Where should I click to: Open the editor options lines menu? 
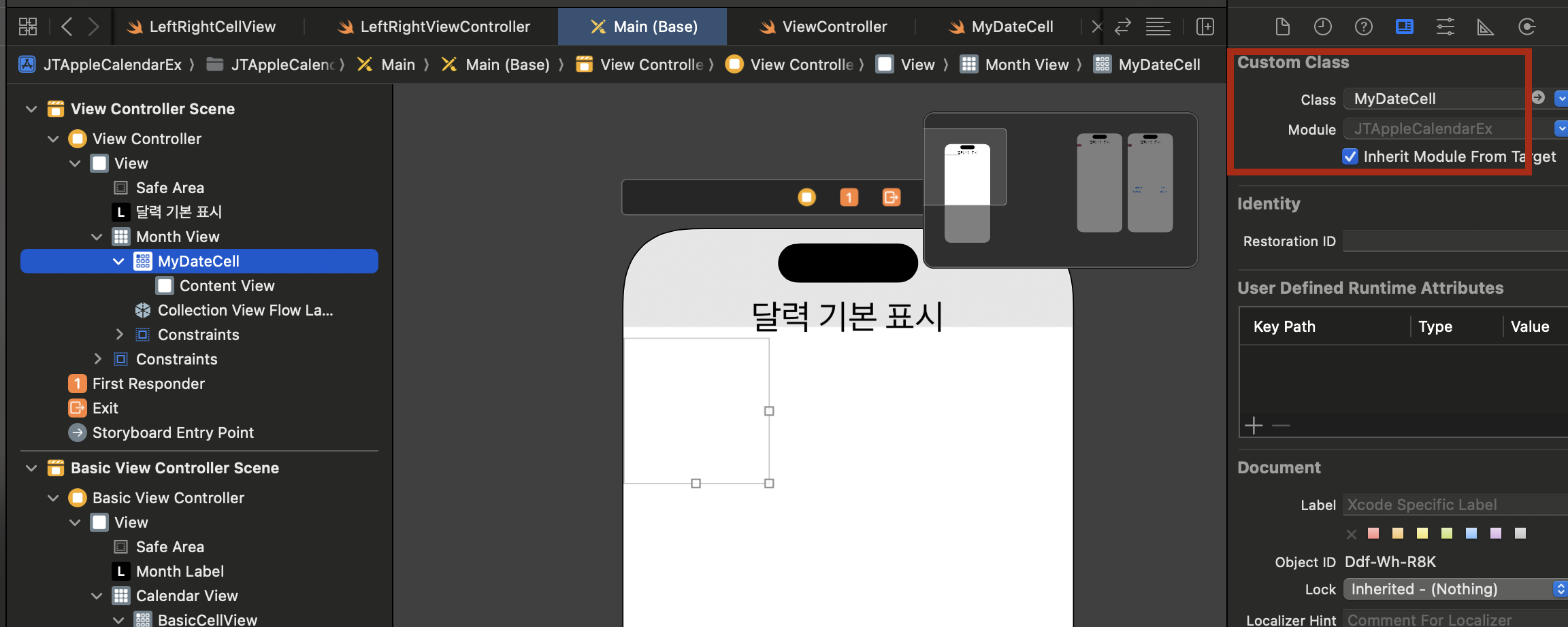1158,27
